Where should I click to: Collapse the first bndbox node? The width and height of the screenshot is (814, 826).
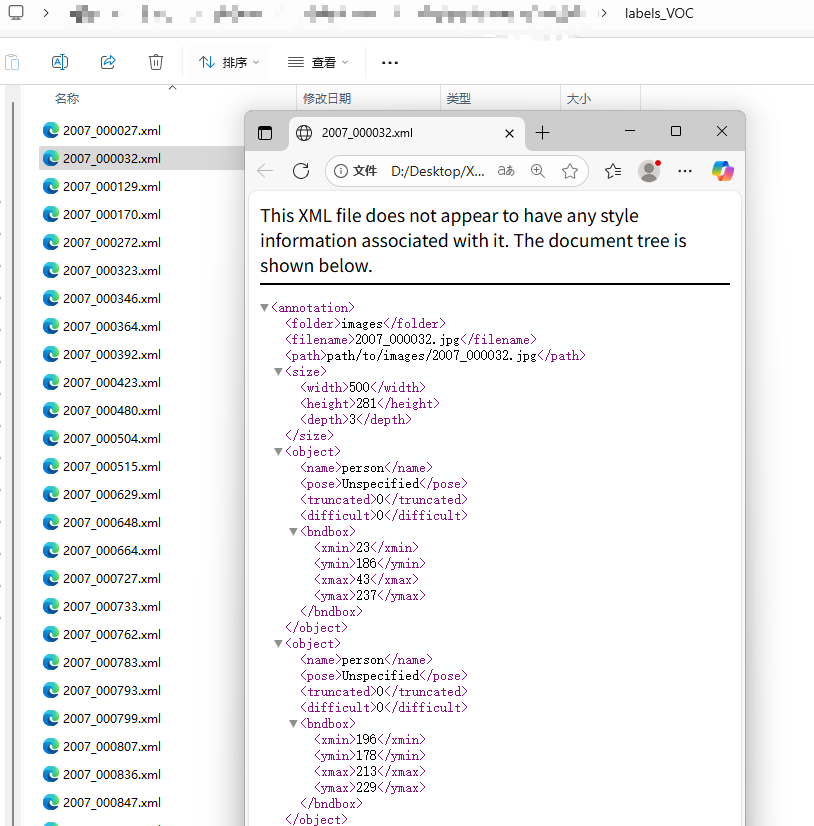click(294, 532)
